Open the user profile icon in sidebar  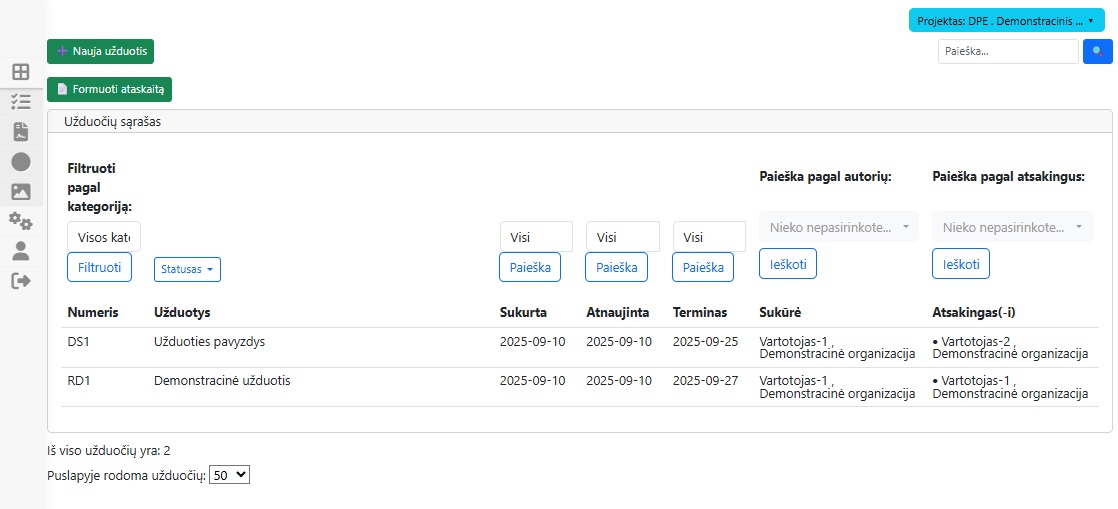(20, 251)
